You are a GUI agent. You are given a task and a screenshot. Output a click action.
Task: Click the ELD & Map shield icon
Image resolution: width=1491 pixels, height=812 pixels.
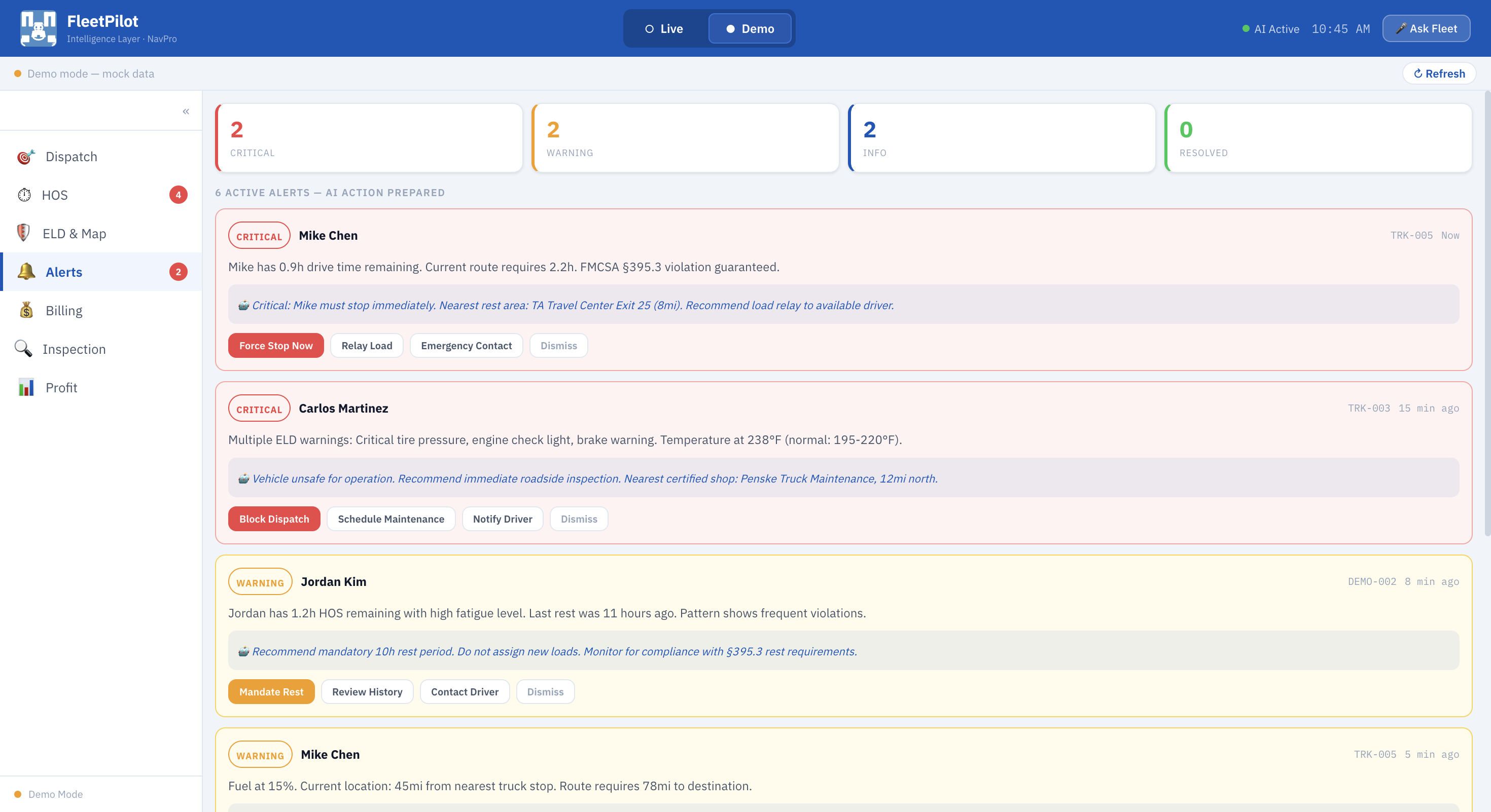click(23, 233)
